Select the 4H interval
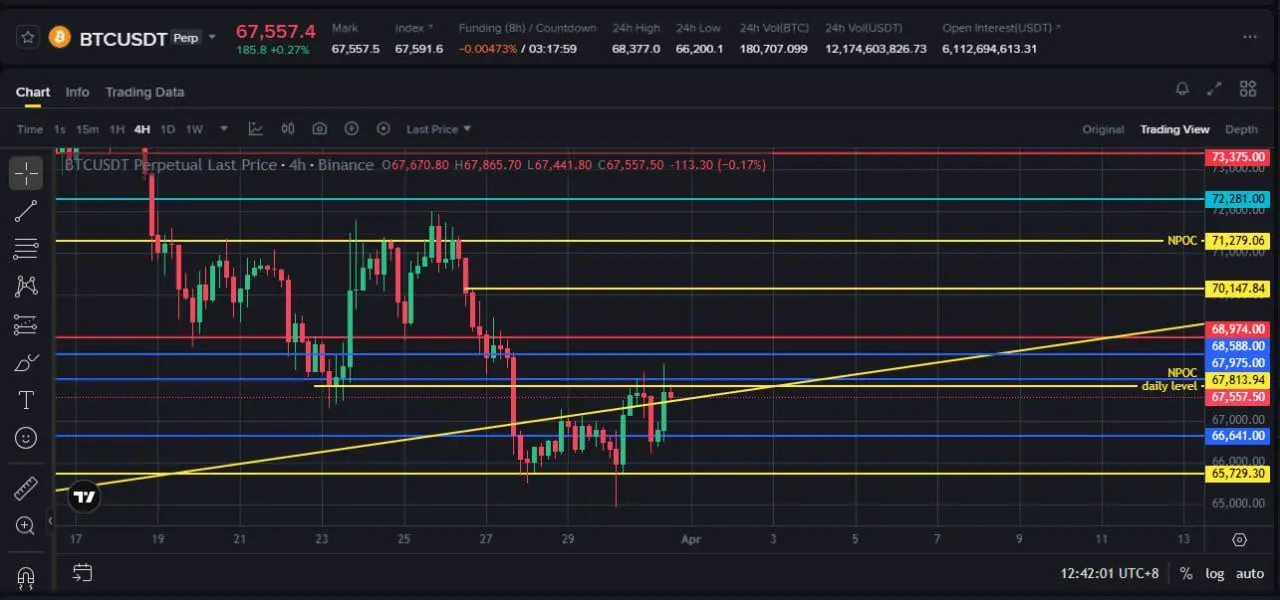The width and height of the screenshot is (1280, 600). pos(142,129)
